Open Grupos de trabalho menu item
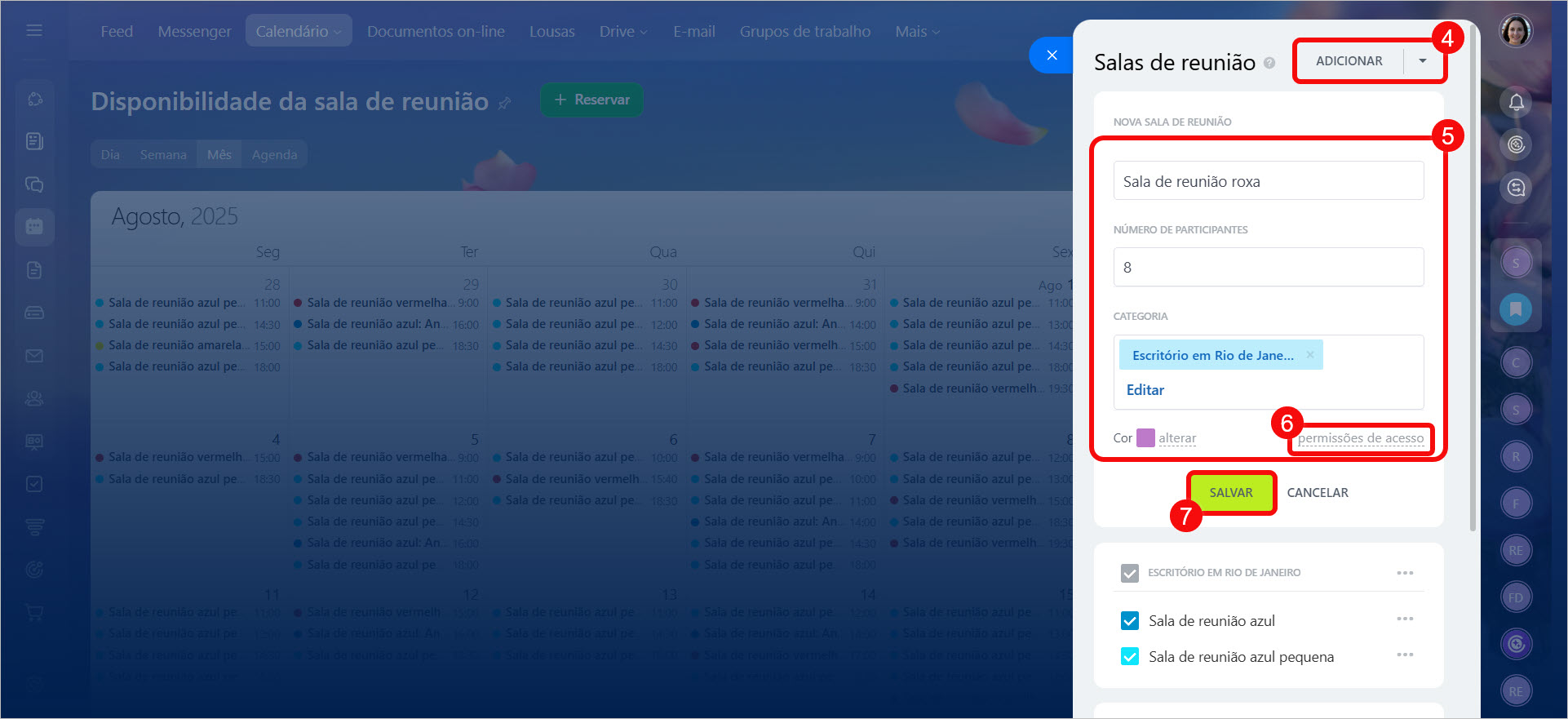Image resolution: width=1568 pixels, height=719 pixels. [x=805, y=31]
